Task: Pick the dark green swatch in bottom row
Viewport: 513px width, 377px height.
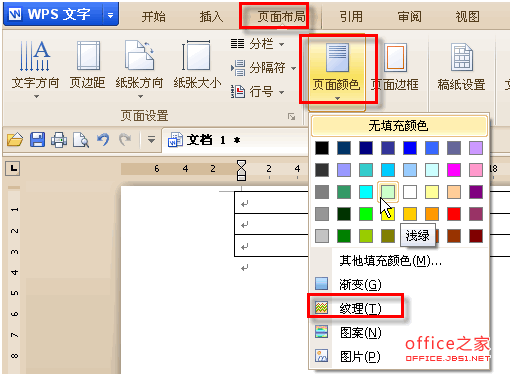Action: click(x=344, y=236)
